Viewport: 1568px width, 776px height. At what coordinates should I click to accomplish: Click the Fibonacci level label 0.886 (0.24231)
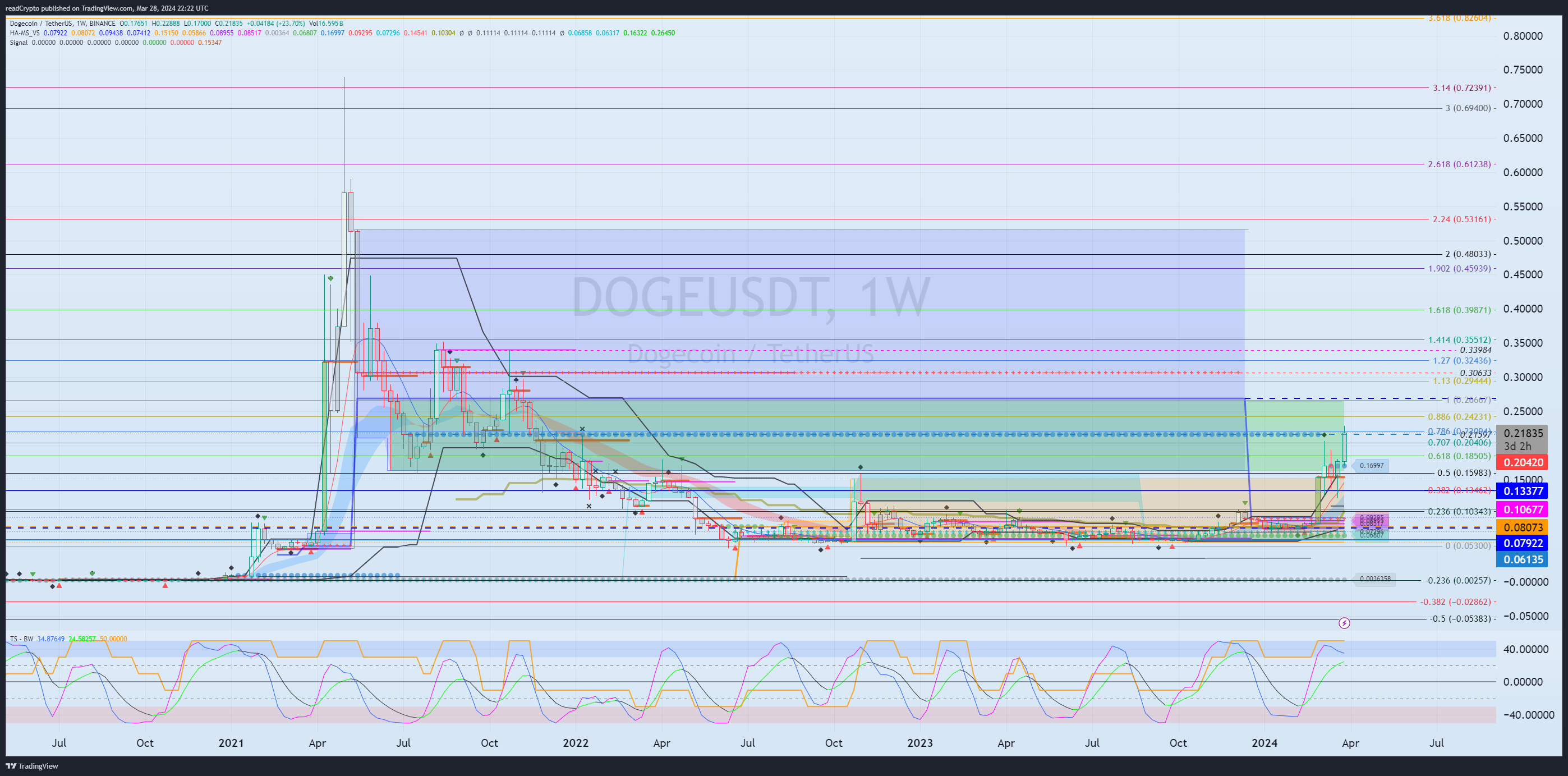pos(1459,416)
